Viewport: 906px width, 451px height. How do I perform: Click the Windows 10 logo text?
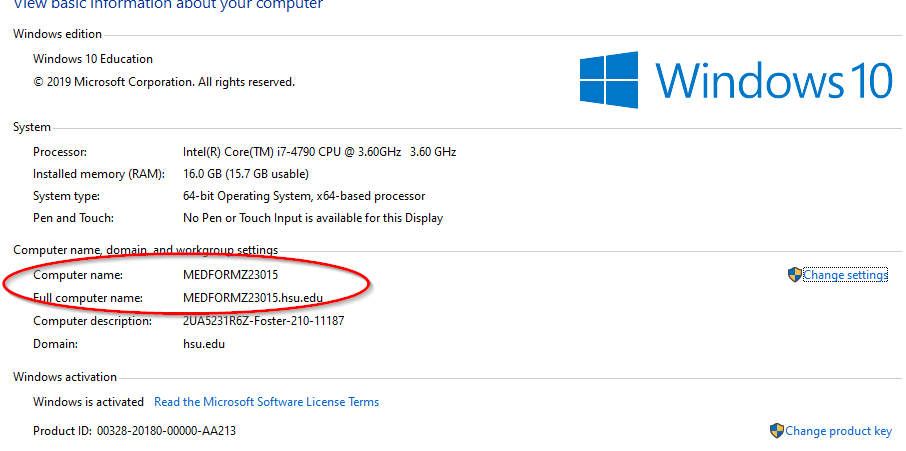774,79
